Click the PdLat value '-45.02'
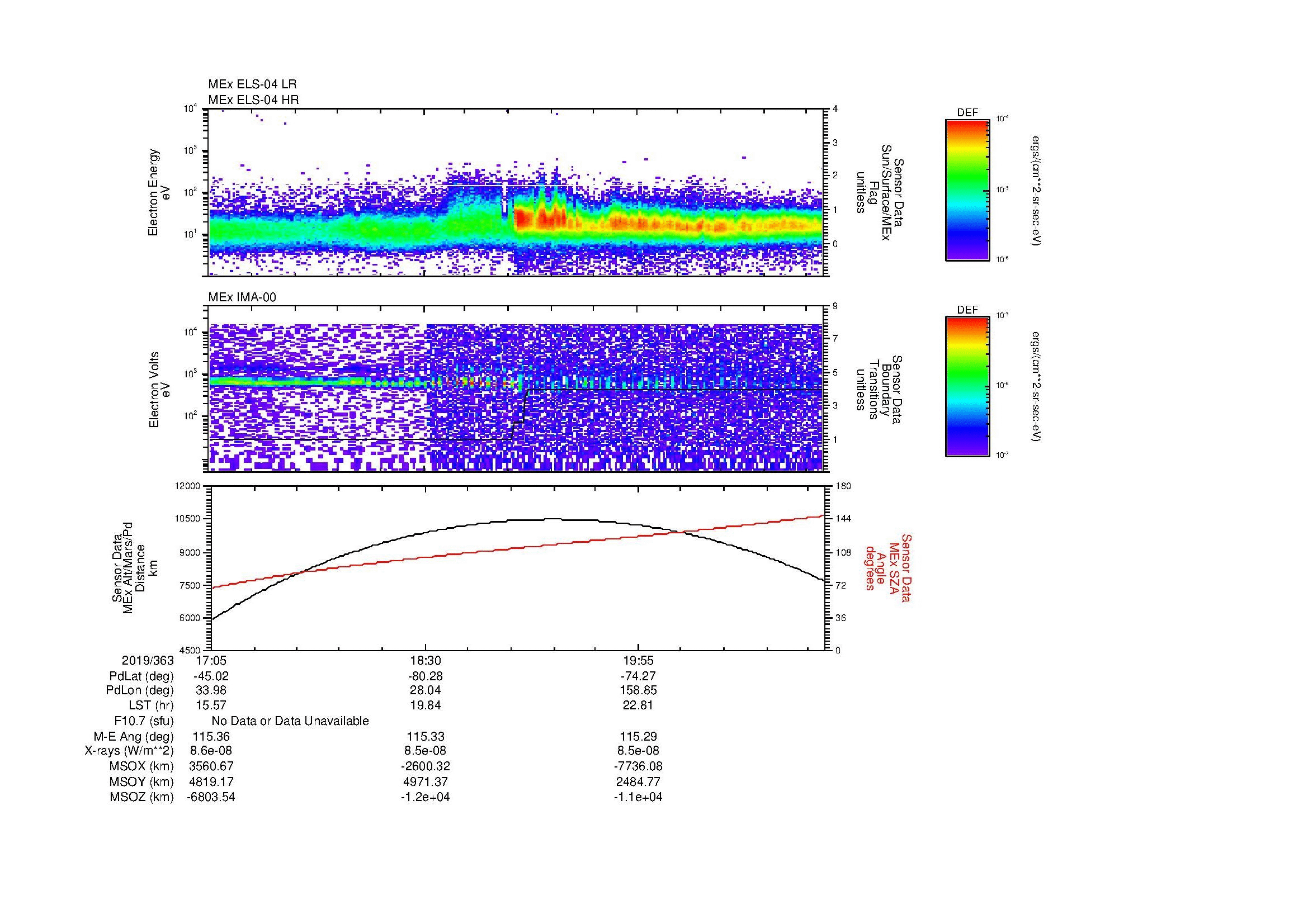1308x924 pixels. (x=211, y=676)
